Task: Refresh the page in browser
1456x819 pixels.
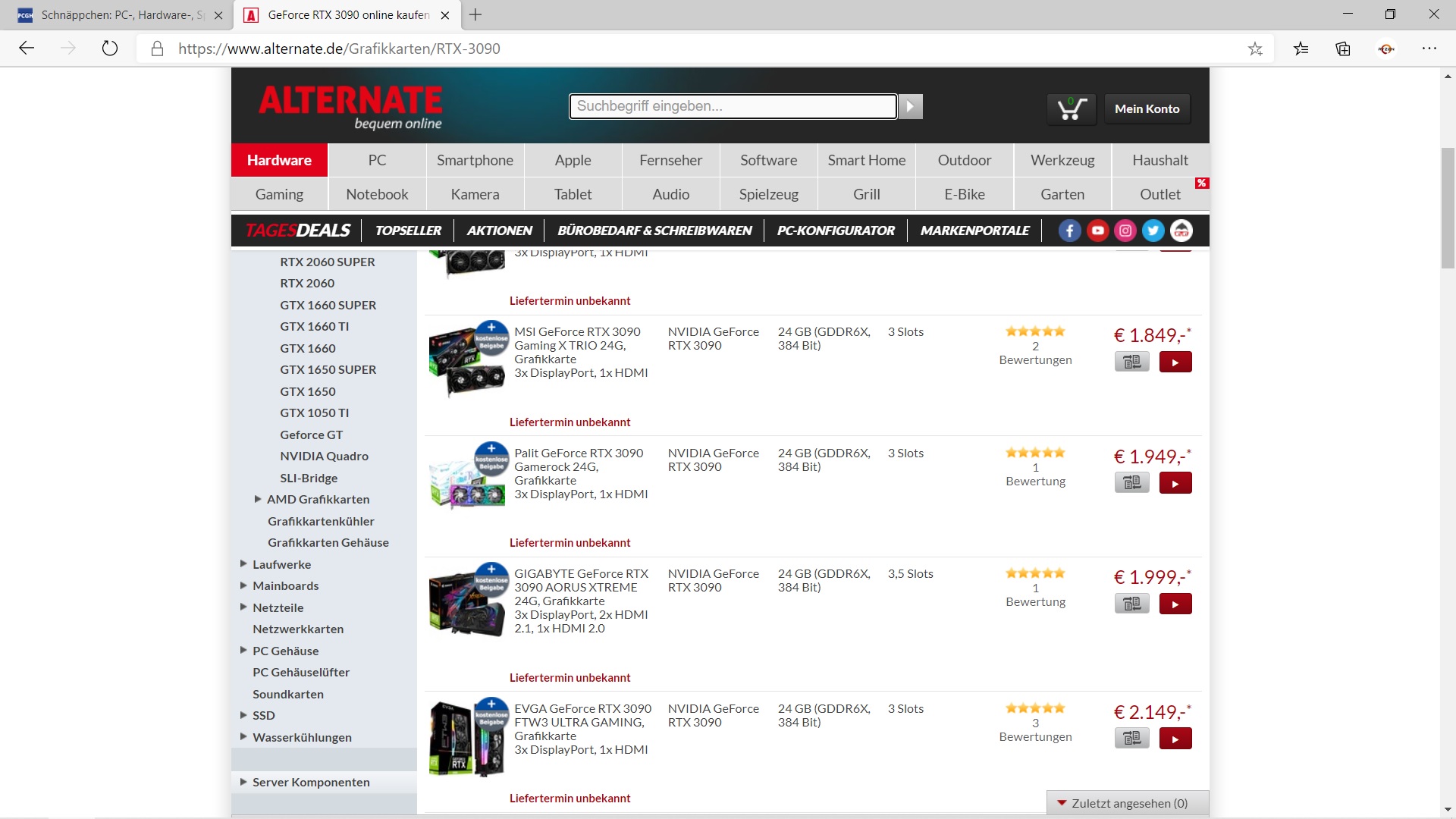Action: click(x=110, y=49)
